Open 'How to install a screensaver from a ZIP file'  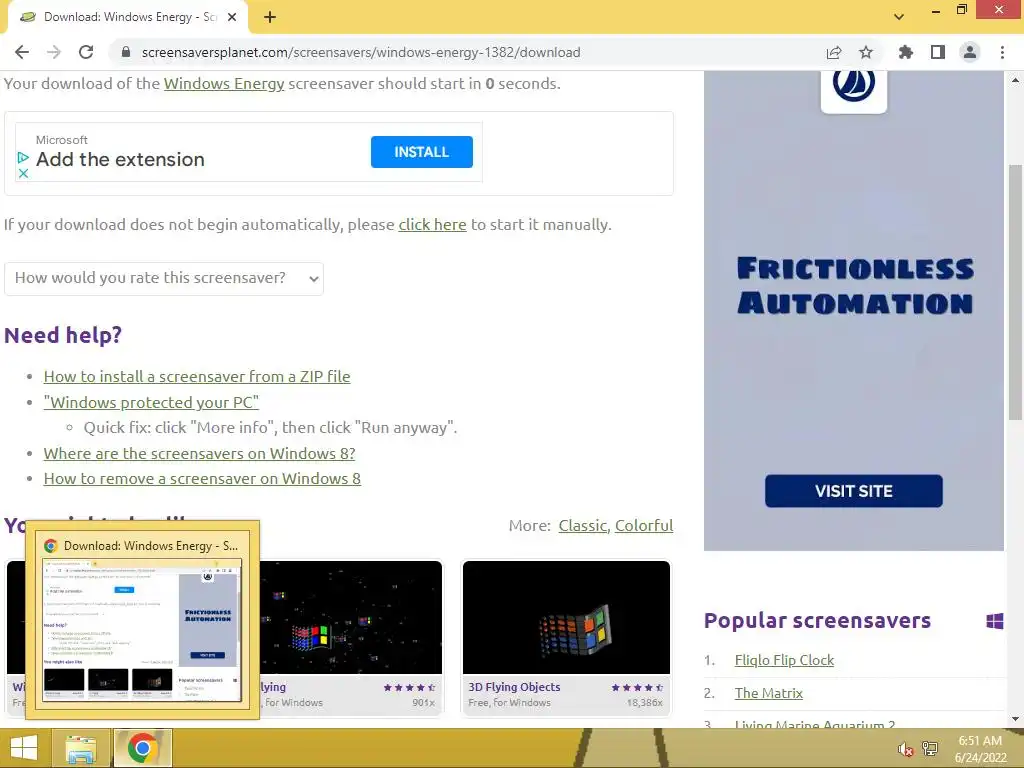coord(197,376)
